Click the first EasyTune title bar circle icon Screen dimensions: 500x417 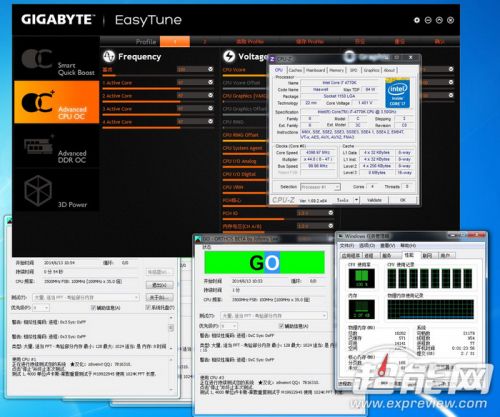coord(417,20)
